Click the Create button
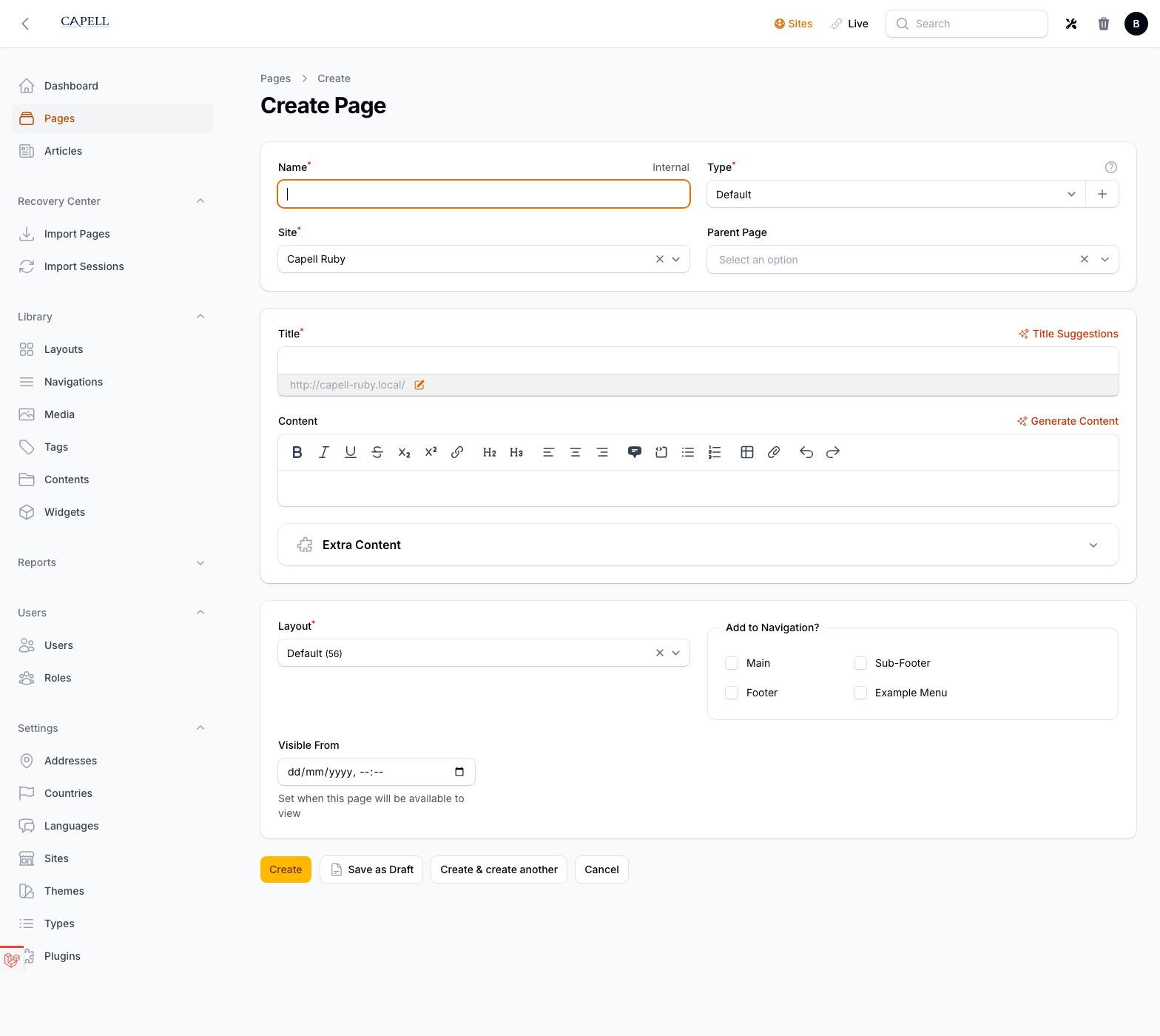Screen dimensions: 1160x1036 pos(286,869)
